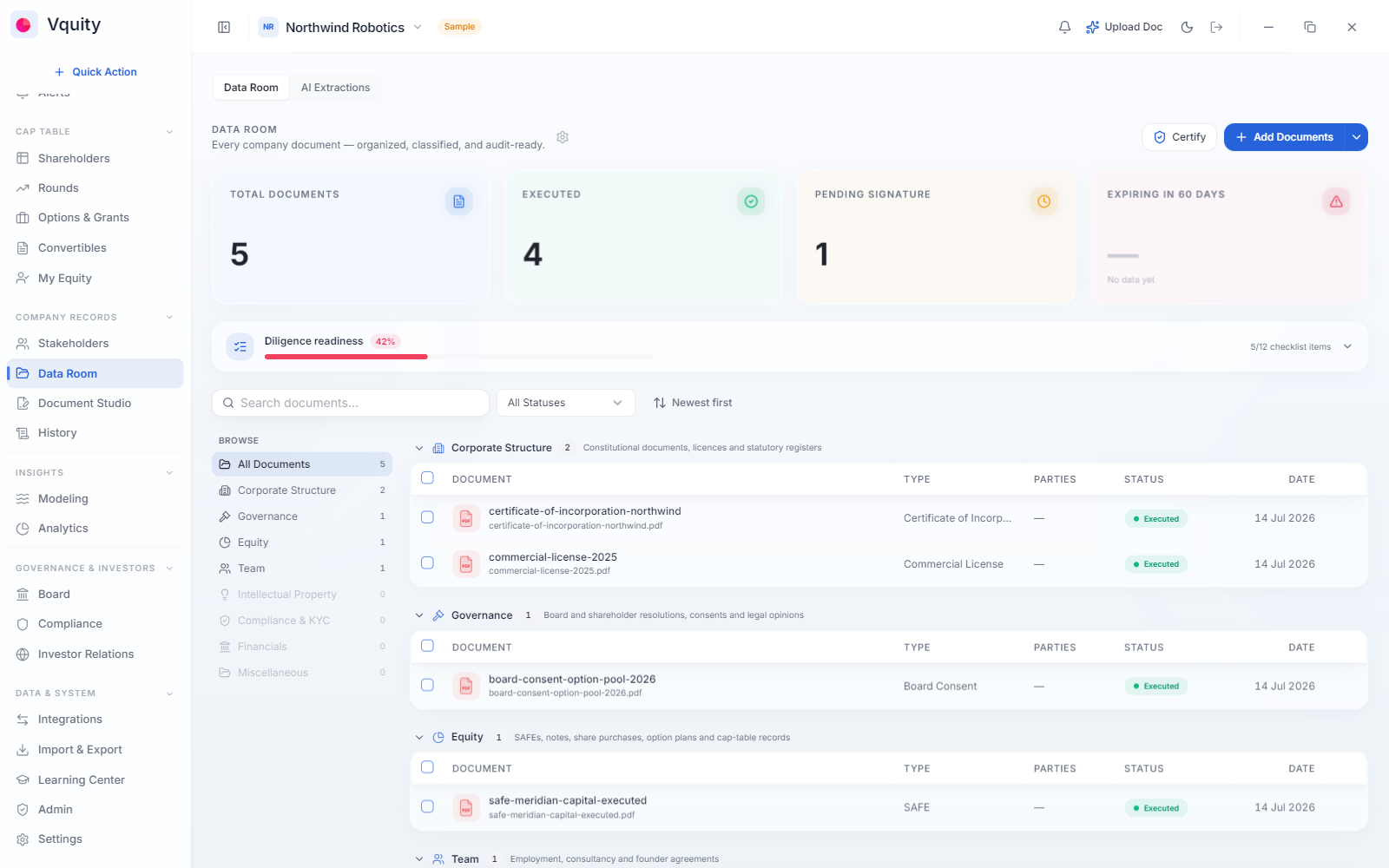The height and width of the screenshot is (868, 1389).
Task: Browse Governance folder in Browse list
Action: click(x=302, y=516)
